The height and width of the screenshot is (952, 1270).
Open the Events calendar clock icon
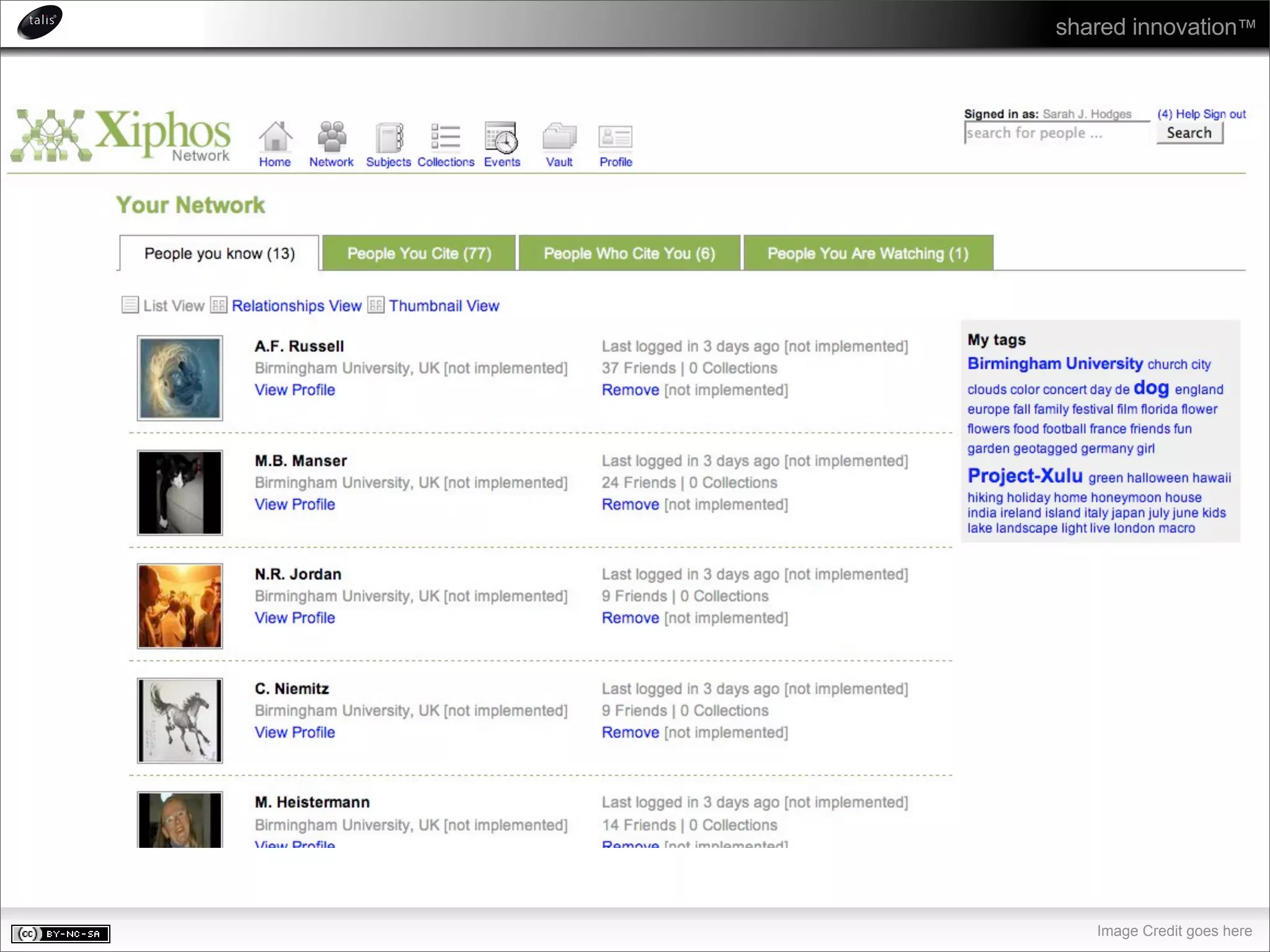[502, 137]
